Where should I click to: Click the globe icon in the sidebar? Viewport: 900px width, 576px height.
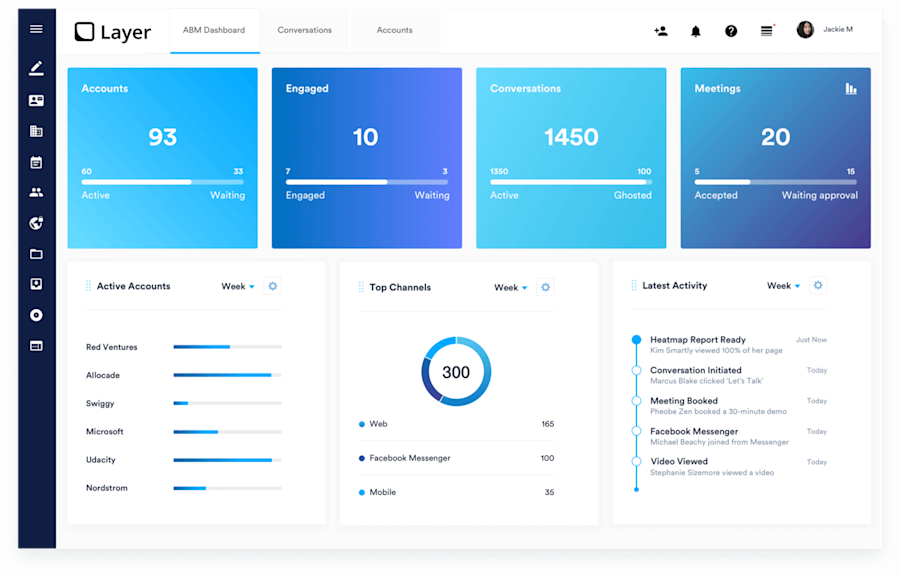[36, 222]
